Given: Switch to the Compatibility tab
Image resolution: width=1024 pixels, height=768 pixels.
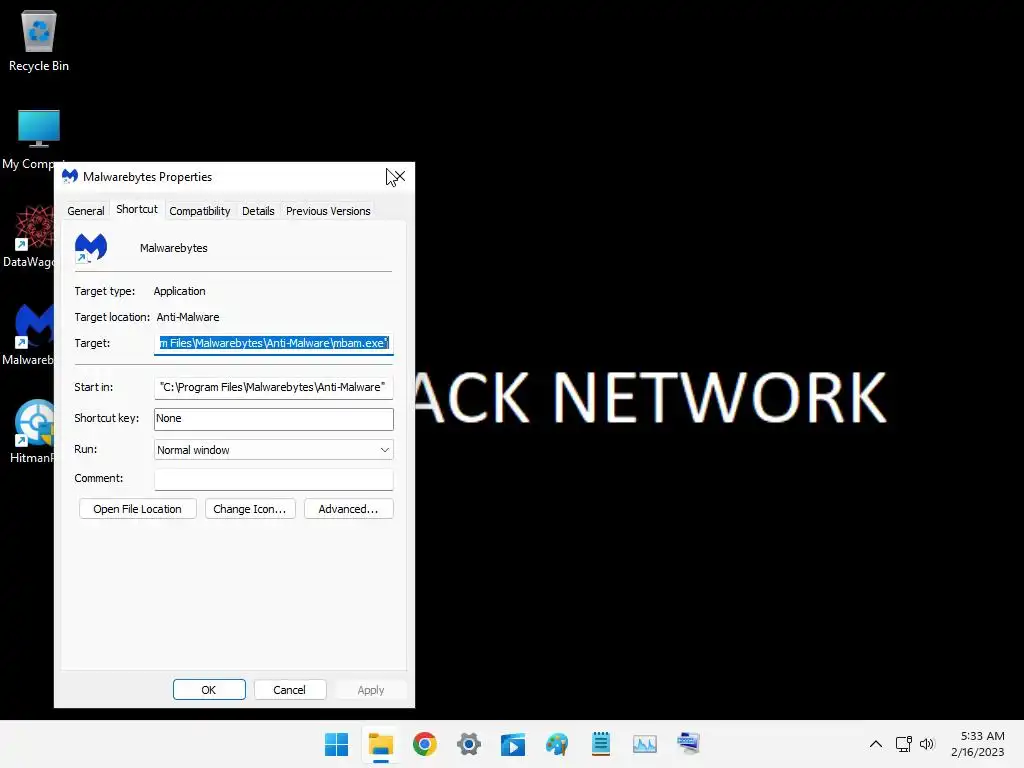Looking at the screenshot, I should (200, 211).
